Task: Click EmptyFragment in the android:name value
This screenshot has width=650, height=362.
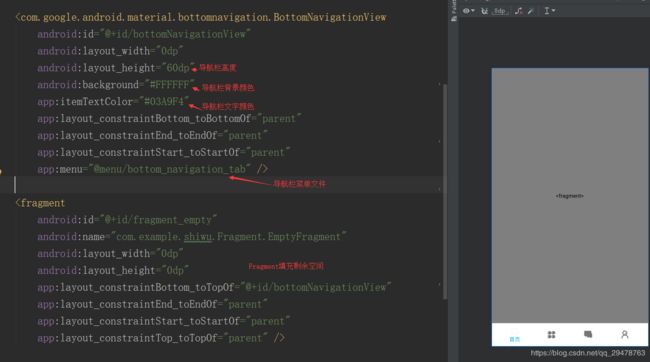Action: (304, 237)
